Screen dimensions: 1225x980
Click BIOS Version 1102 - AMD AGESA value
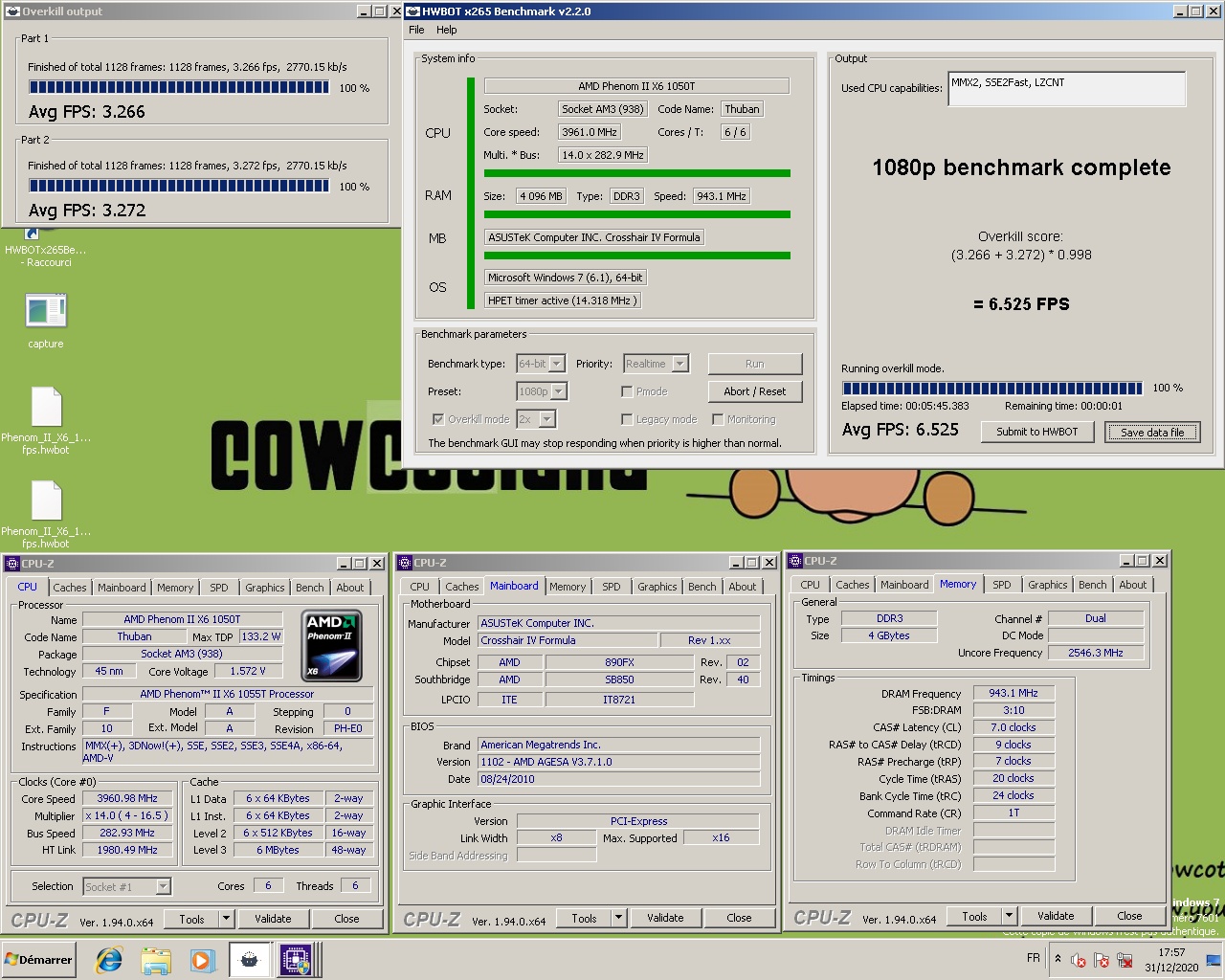(618, 762)
